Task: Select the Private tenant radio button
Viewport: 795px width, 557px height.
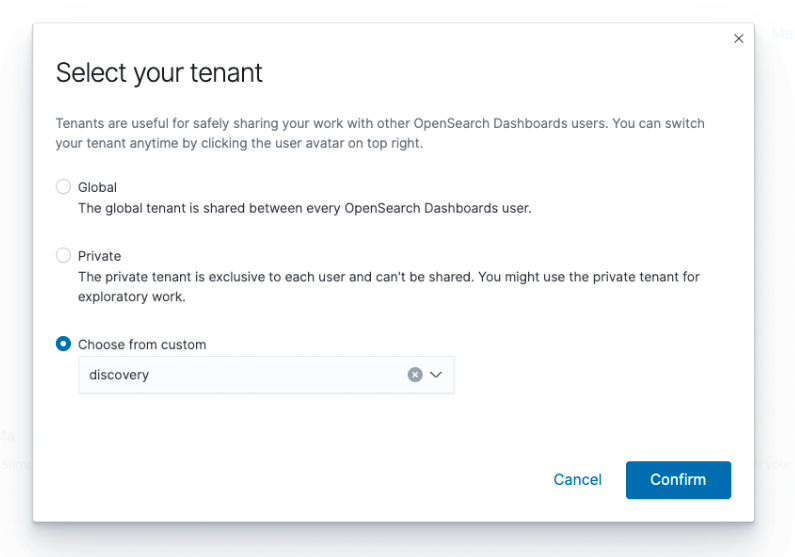Action: click(x=64, y=256)
